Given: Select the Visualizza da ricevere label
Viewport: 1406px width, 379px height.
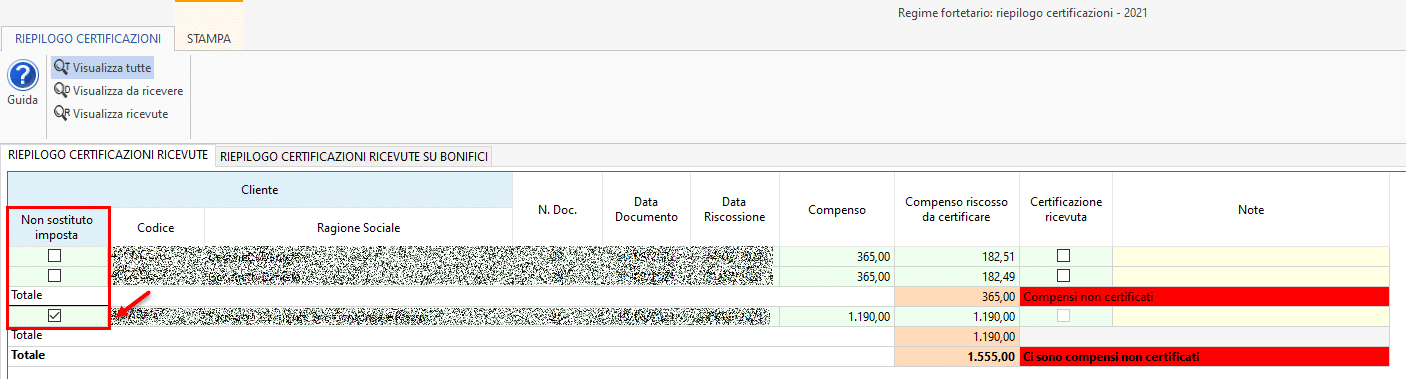Looking at the screenshot, I should tap(128, 91).
